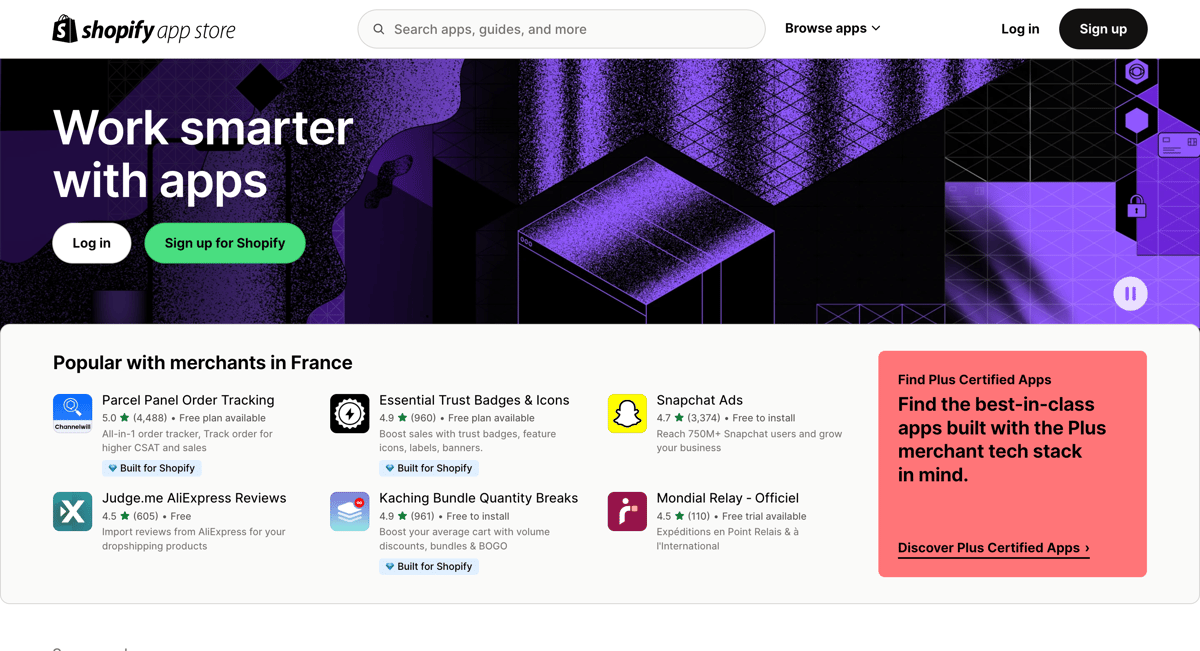This screenshot has width=1200, height=651.
Task: Focus the Search apps, guides, and more field
Action: pyautogui.click(x=561, y=29)
